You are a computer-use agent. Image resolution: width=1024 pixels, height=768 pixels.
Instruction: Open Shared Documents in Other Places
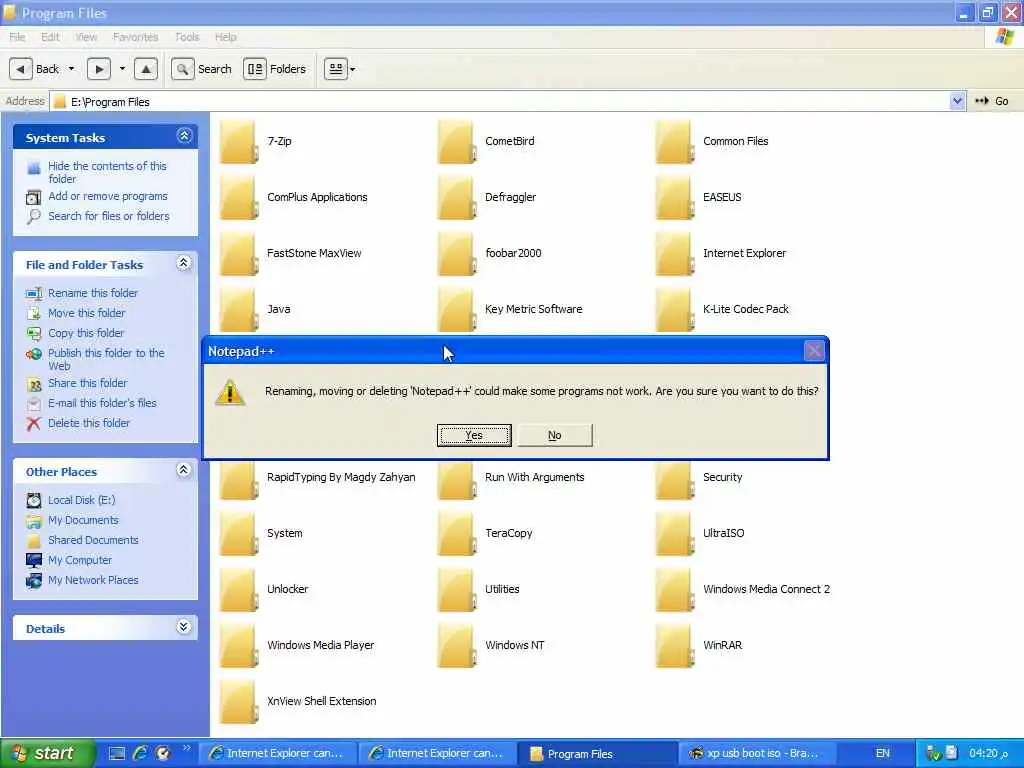tap(93, 540)
